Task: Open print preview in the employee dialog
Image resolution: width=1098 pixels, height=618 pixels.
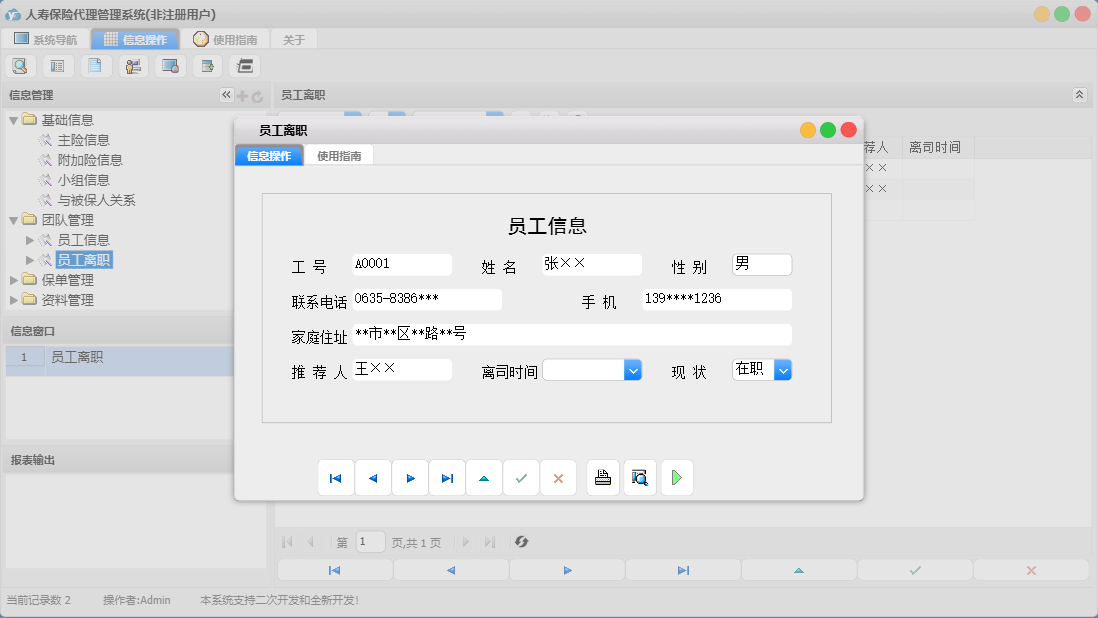Action: click(x=640, y=477)
